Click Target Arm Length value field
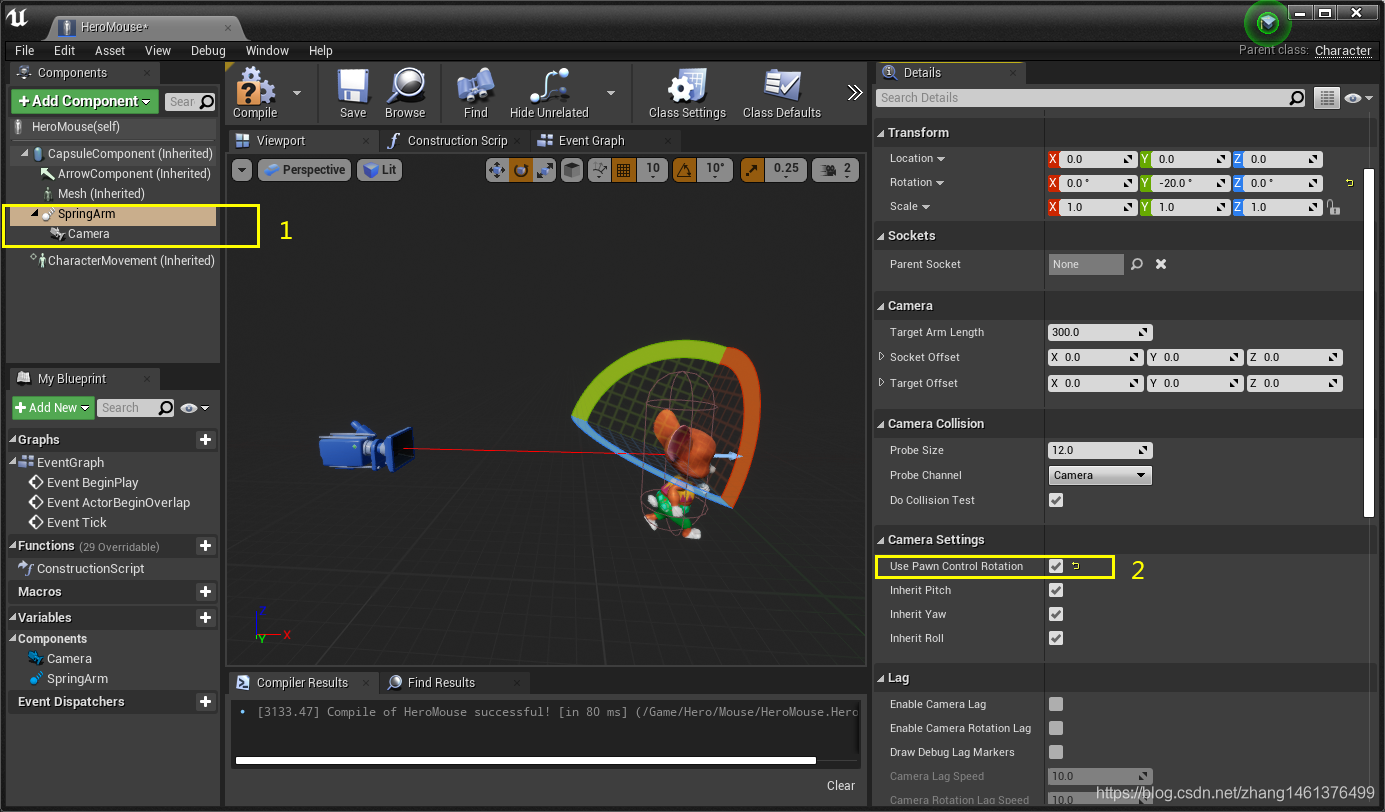This screenshot has height=812, width=1385. click(x=1100, y=332)
